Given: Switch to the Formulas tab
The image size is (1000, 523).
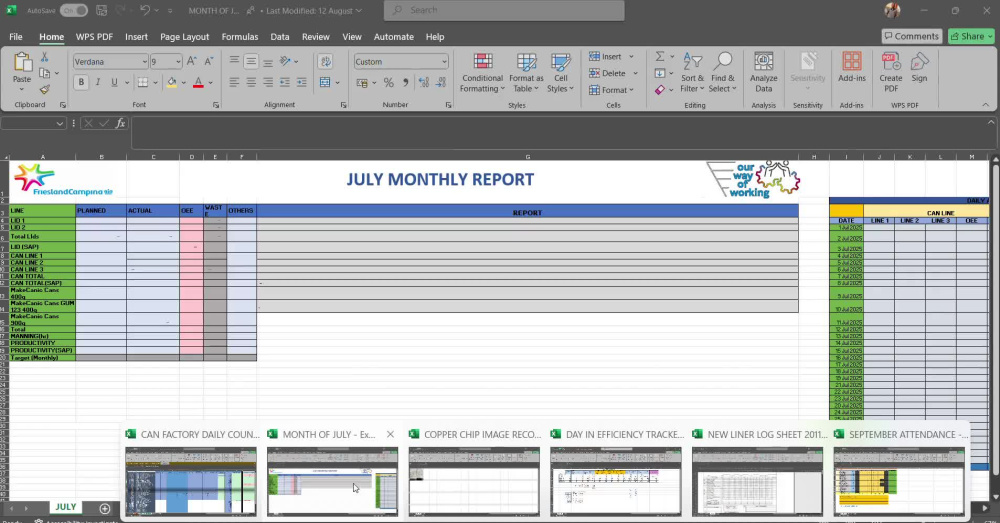Looking at the screenshot, I should pyautogui.click(x=240, y=37).
